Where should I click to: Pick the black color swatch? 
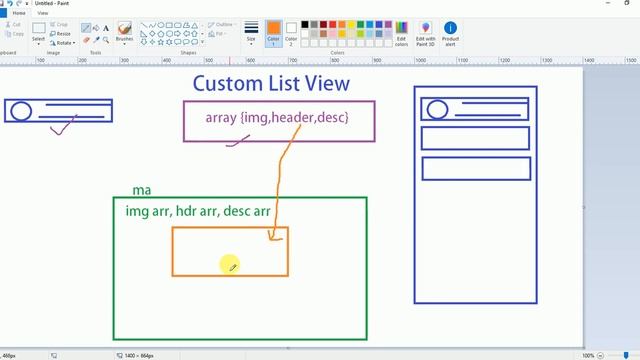305,24
